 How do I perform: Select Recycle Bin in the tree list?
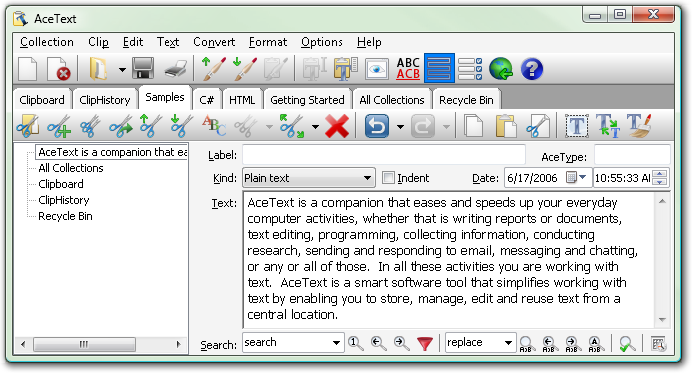click(x=65, y=216)
